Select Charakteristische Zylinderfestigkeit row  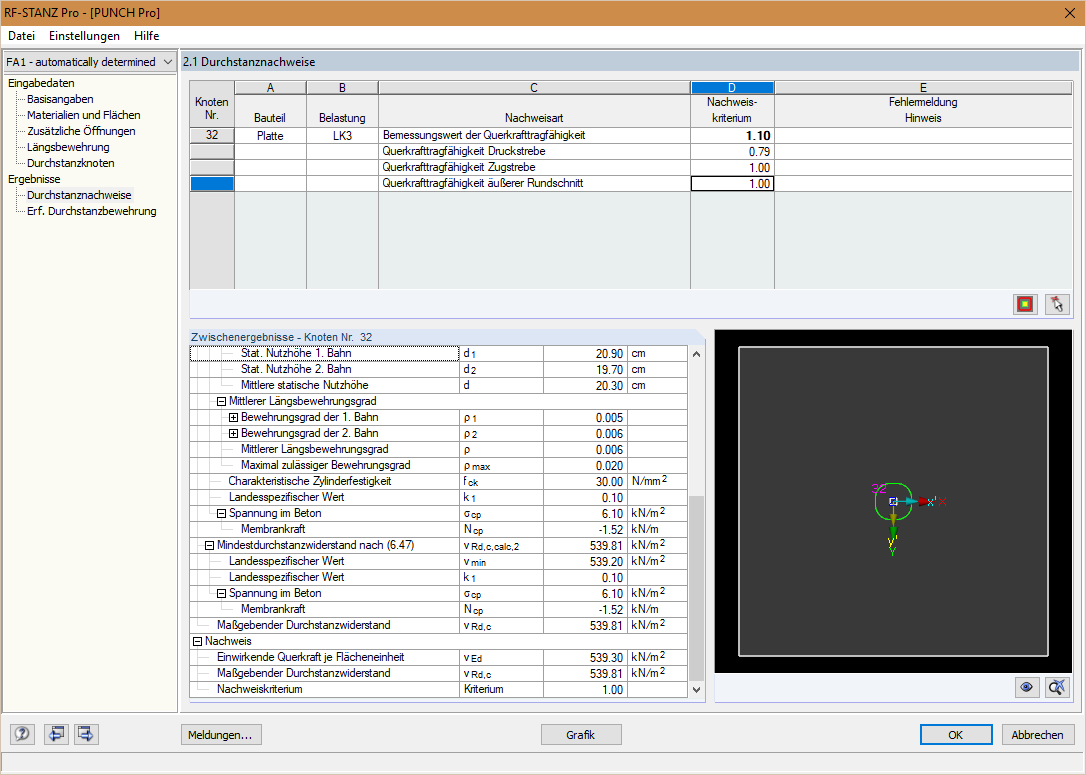click(x=438, y=481)
